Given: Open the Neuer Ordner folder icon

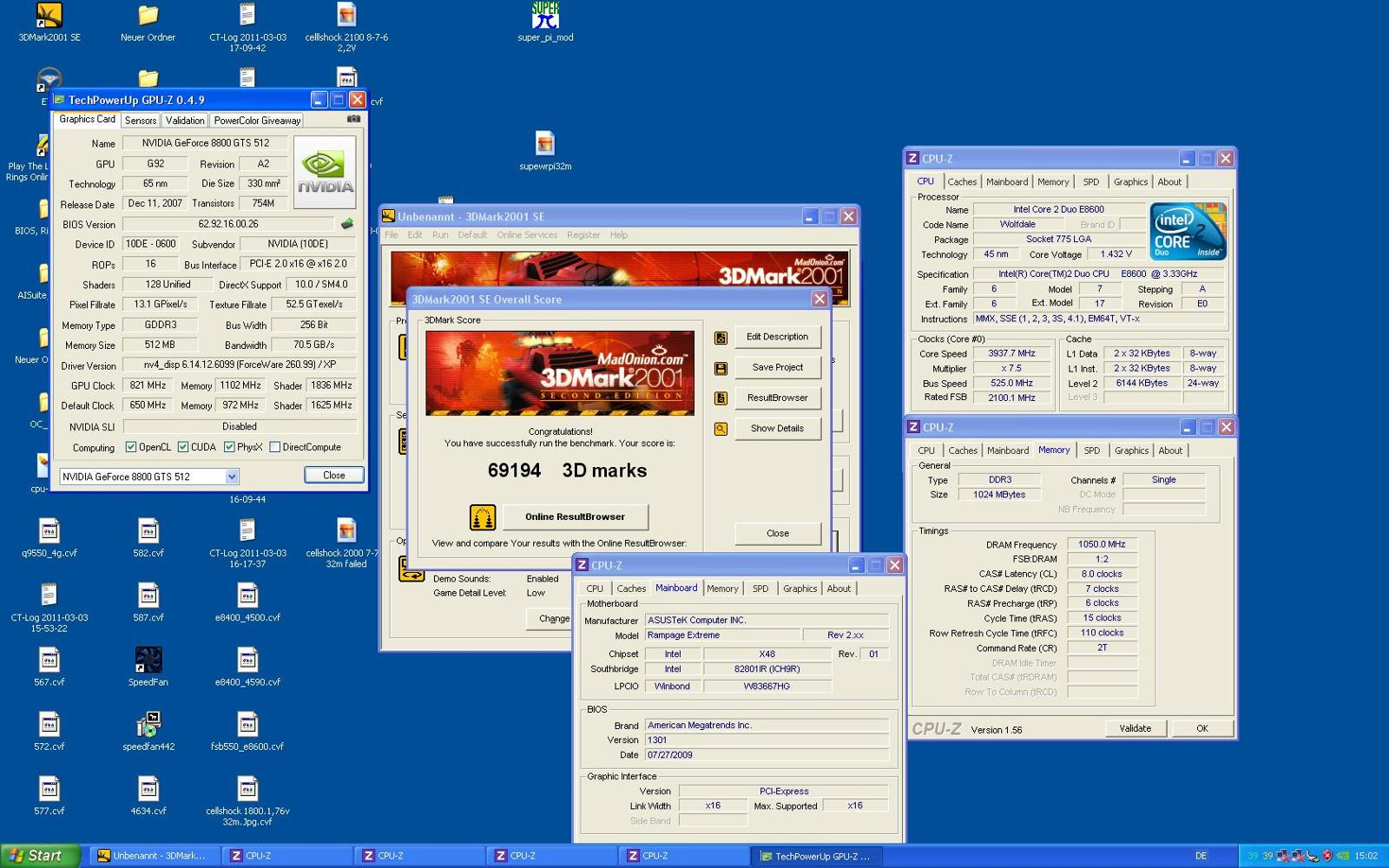Looking at the screenshot, I should (148, 16).
